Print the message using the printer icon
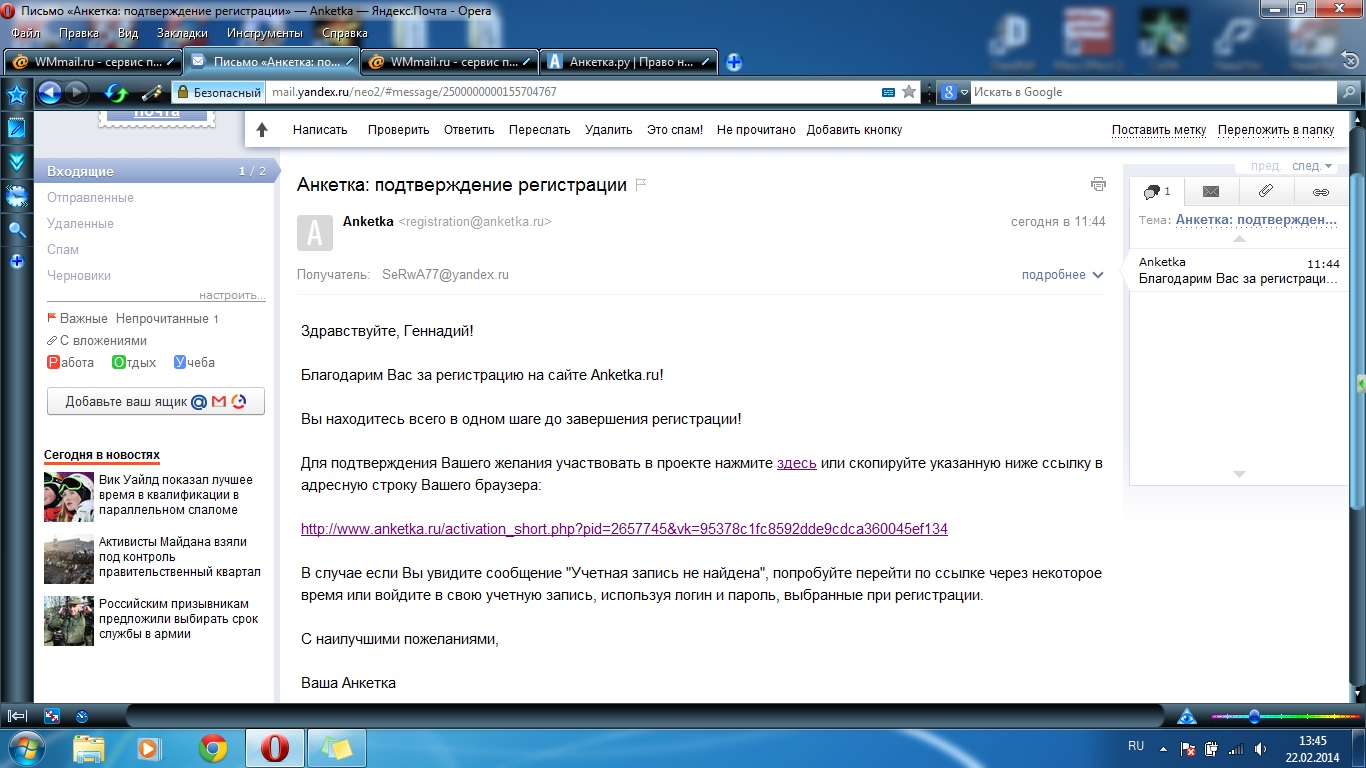 (1098, 184)
